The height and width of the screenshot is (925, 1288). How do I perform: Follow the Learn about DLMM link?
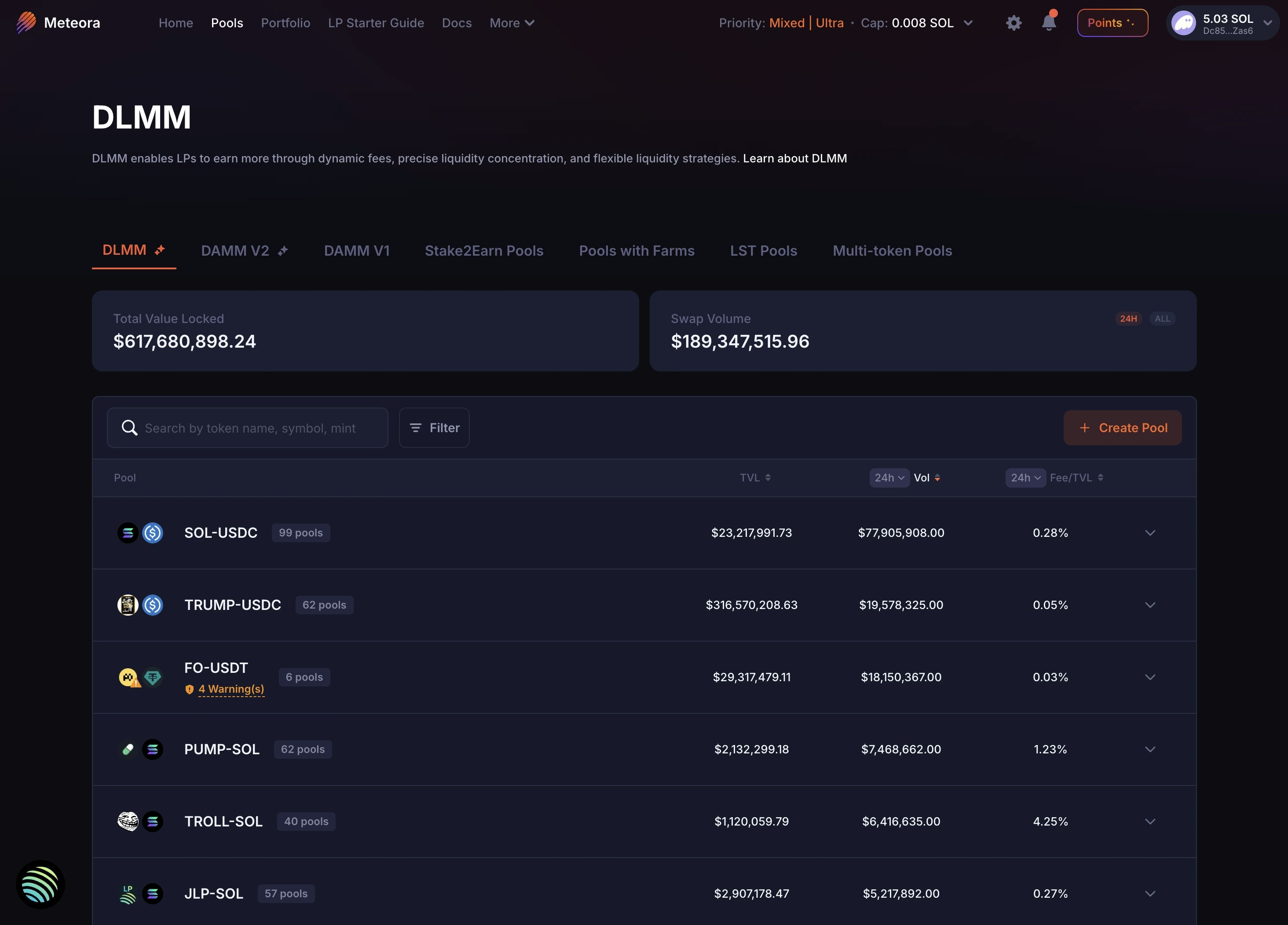tap(794, 158)
